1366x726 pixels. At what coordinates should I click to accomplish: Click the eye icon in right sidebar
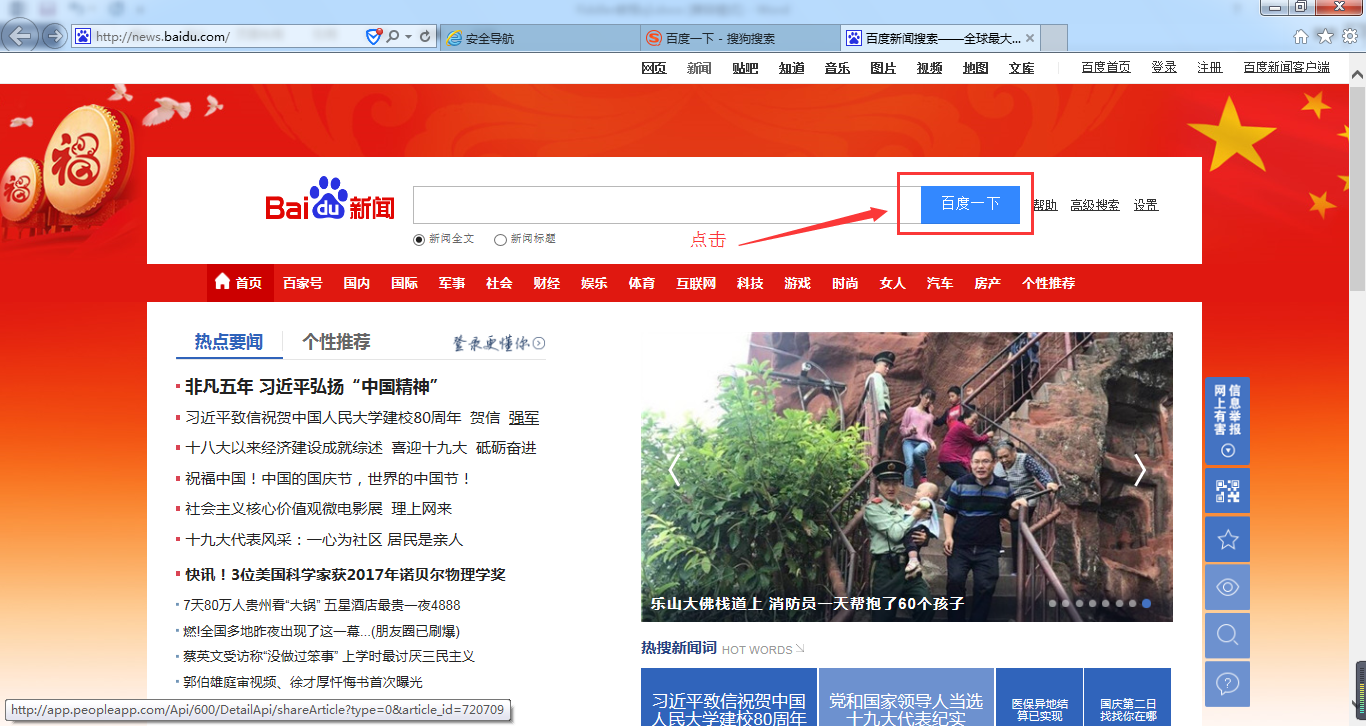pyautogui.click(x=1227, y=587)
